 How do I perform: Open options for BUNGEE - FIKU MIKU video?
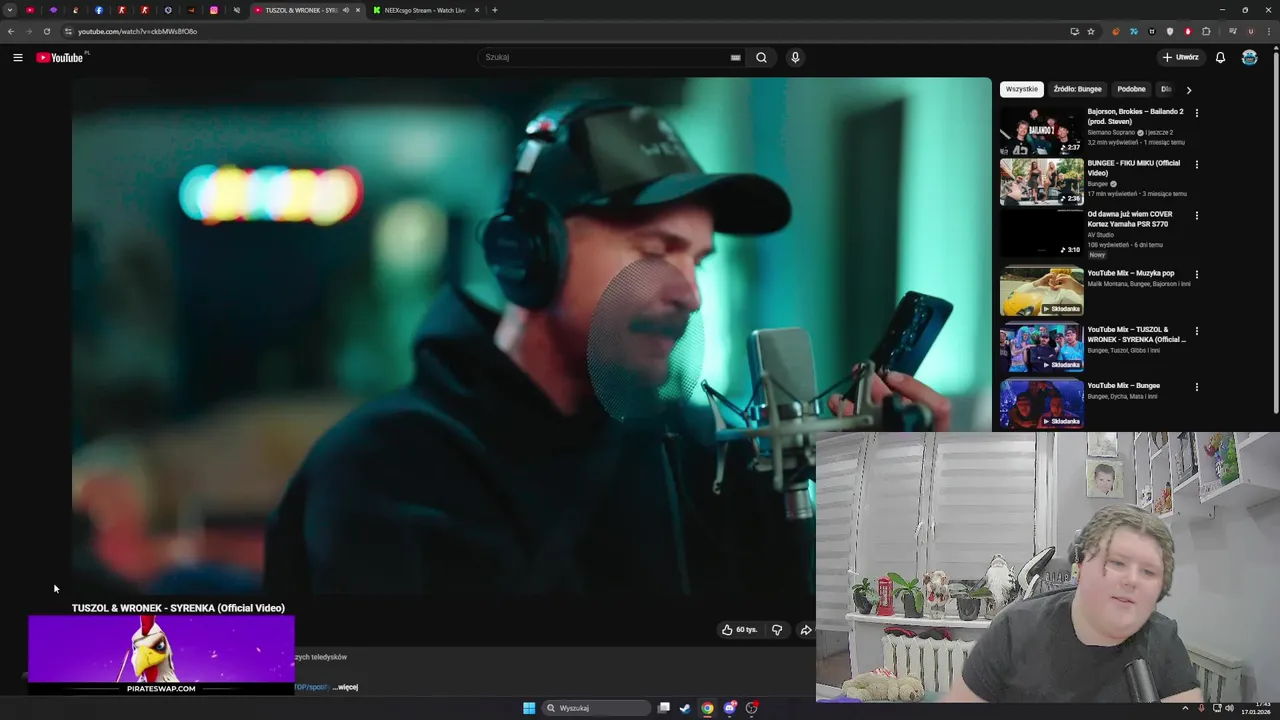[1197, 164]
